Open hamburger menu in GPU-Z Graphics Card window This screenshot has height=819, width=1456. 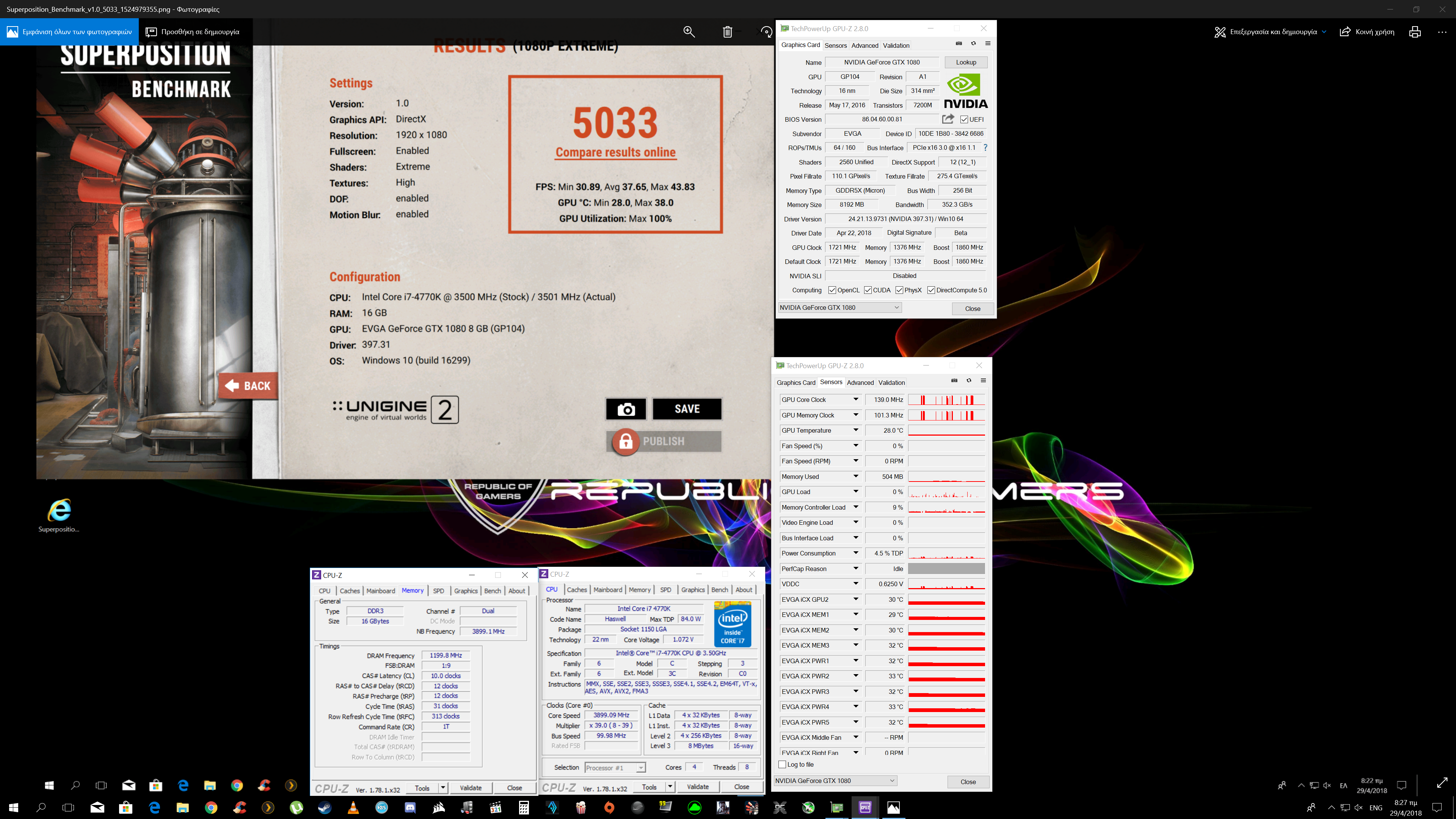987,44
